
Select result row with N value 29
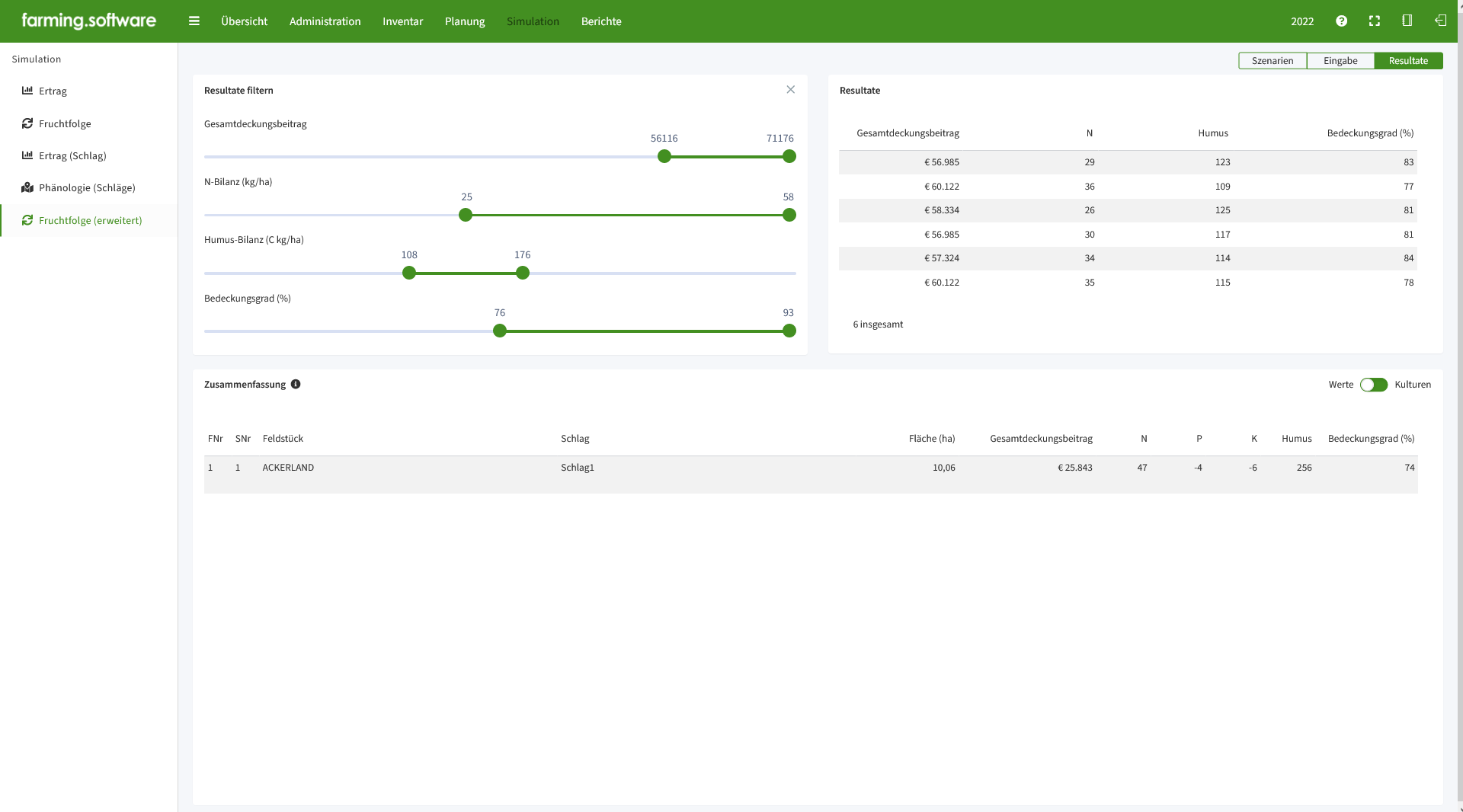click(x=1128, y=162)
